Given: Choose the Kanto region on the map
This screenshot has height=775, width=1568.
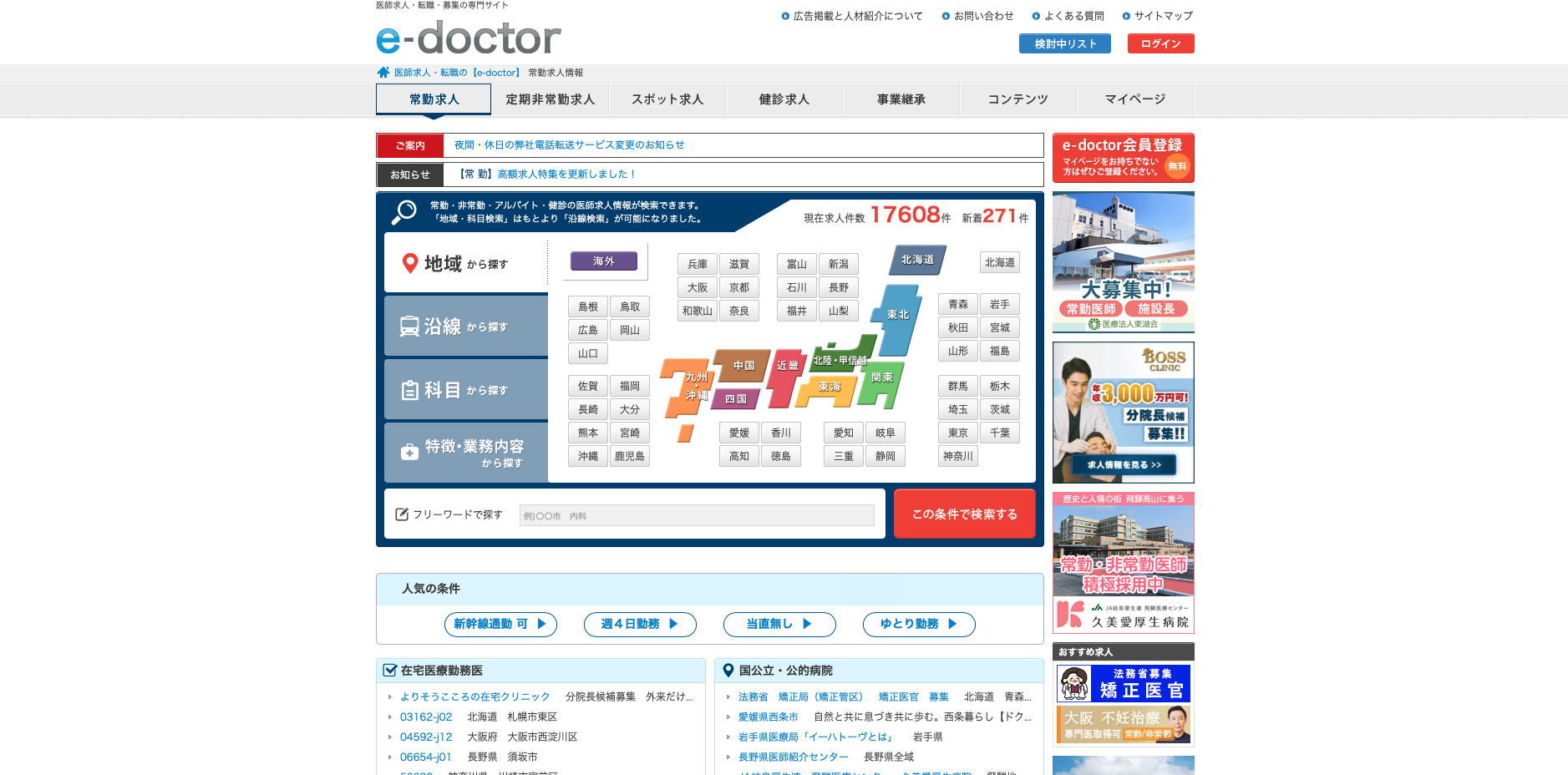Looking at the screenshot, I should tap(882, 379).
